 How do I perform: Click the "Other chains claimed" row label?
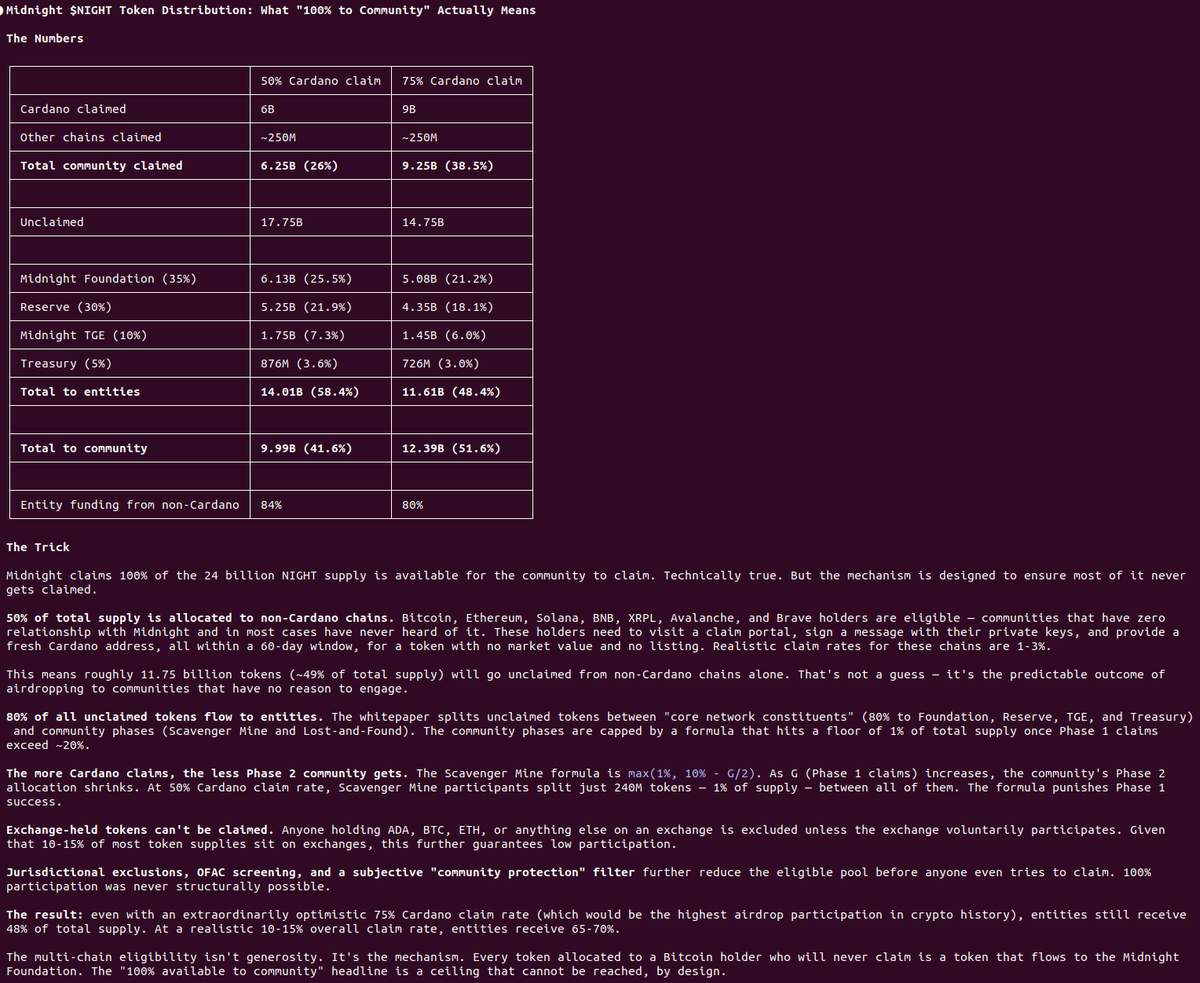pos(91,137)
